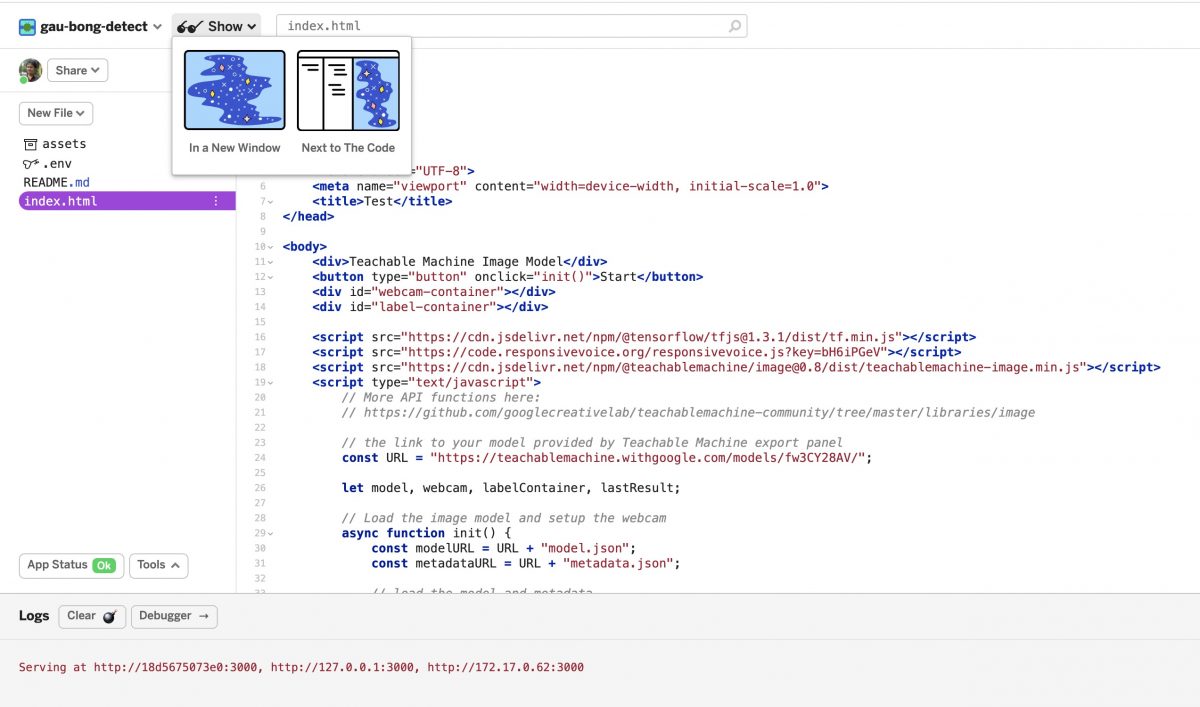Click the user avatar picture
Image resolution: width=1200 pixels, height=707 pixels.
pos(30,70)
